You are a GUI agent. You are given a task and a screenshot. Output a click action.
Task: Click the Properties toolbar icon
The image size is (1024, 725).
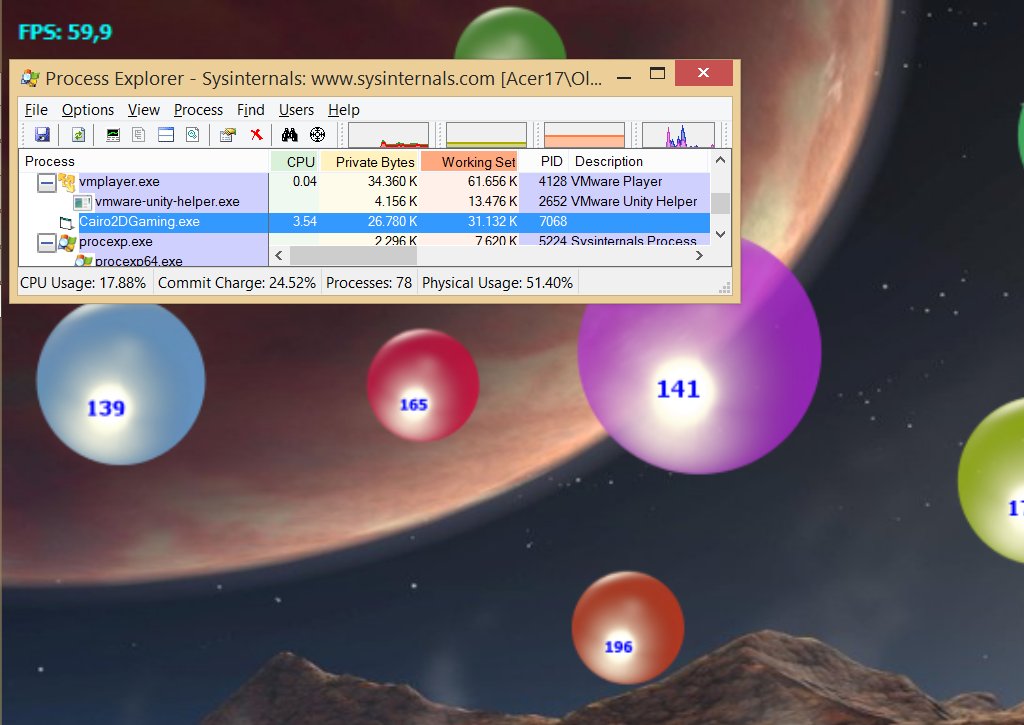tap(227, 135)
